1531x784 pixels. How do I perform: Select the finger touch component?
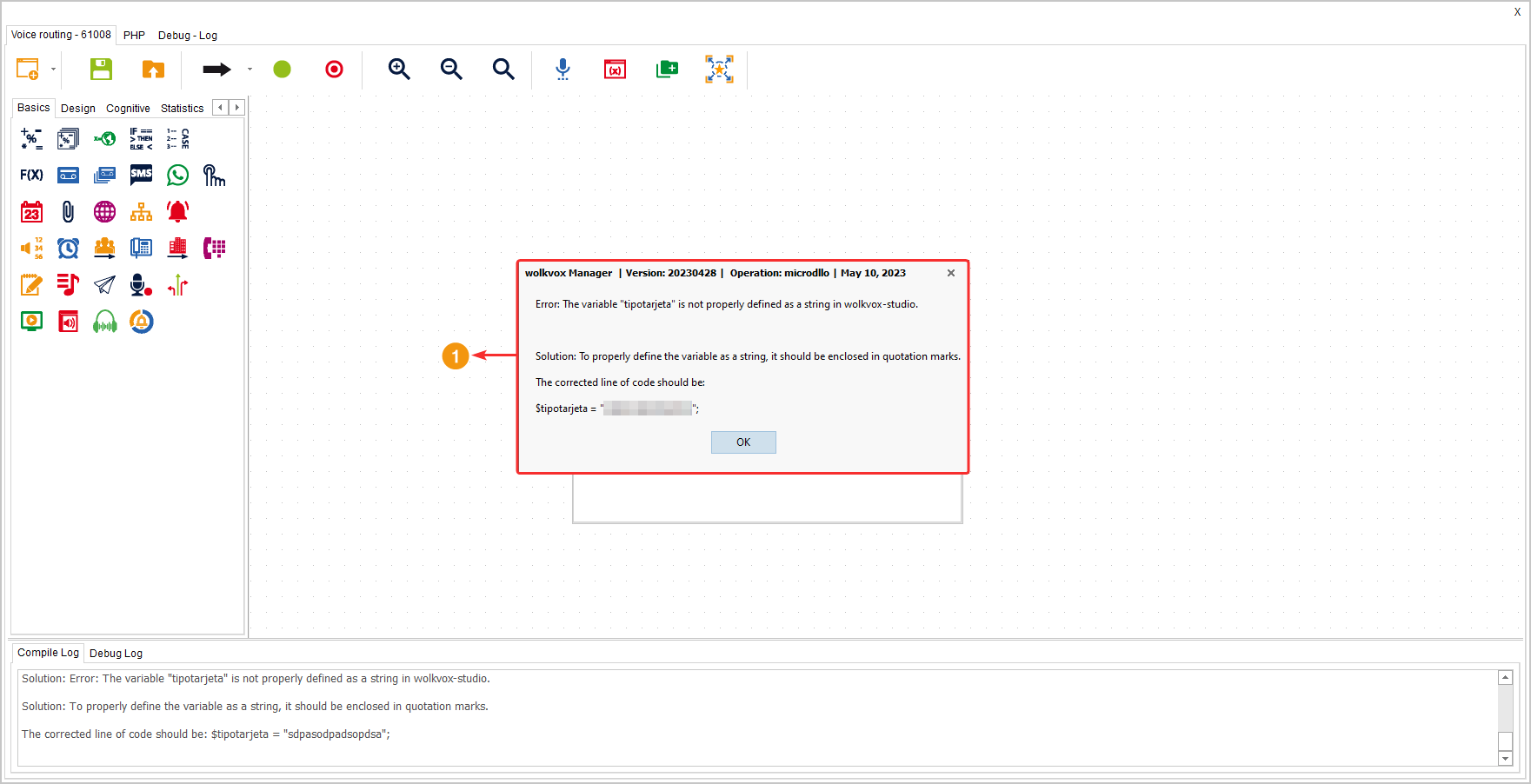pyautogui.click(x=214, y=175)
